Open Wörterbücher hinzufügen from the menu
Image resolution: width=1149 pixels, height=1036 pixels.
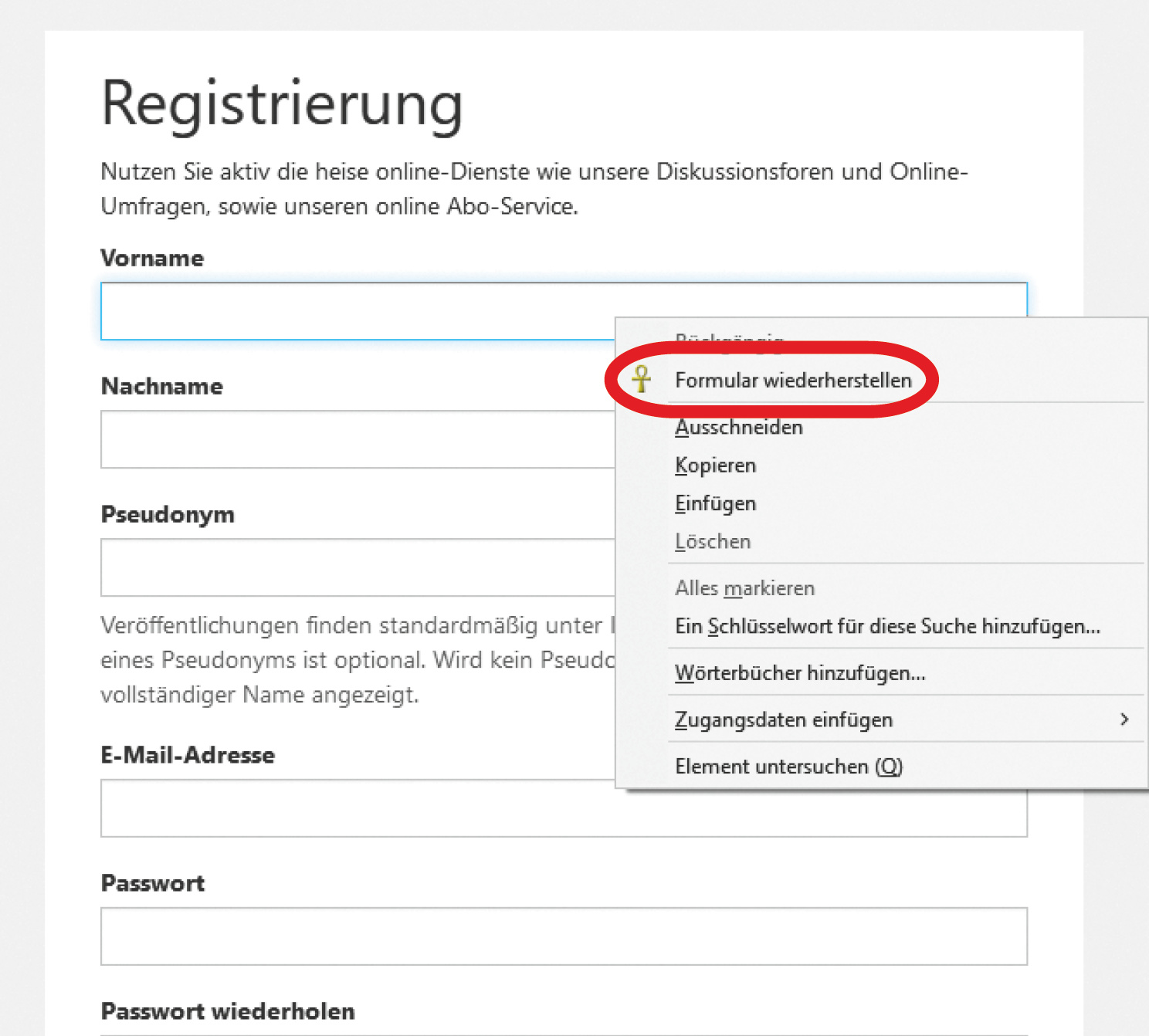(x=800, y=673)
